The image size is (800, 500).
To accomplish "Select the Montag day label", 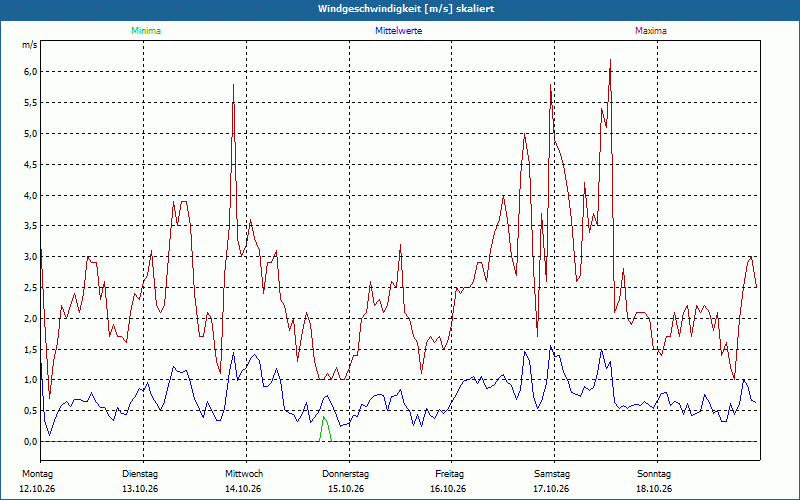I will coord(38,474).
